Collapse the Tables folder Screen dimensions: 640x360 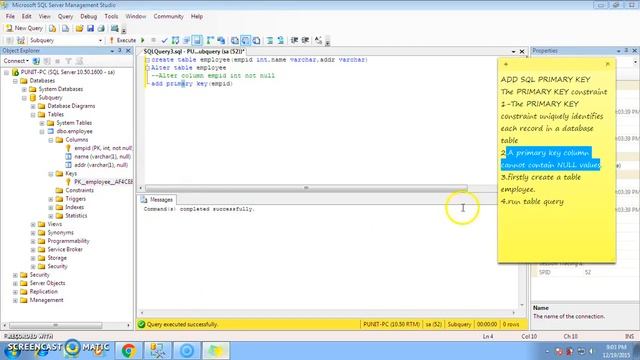coord(33,115)
